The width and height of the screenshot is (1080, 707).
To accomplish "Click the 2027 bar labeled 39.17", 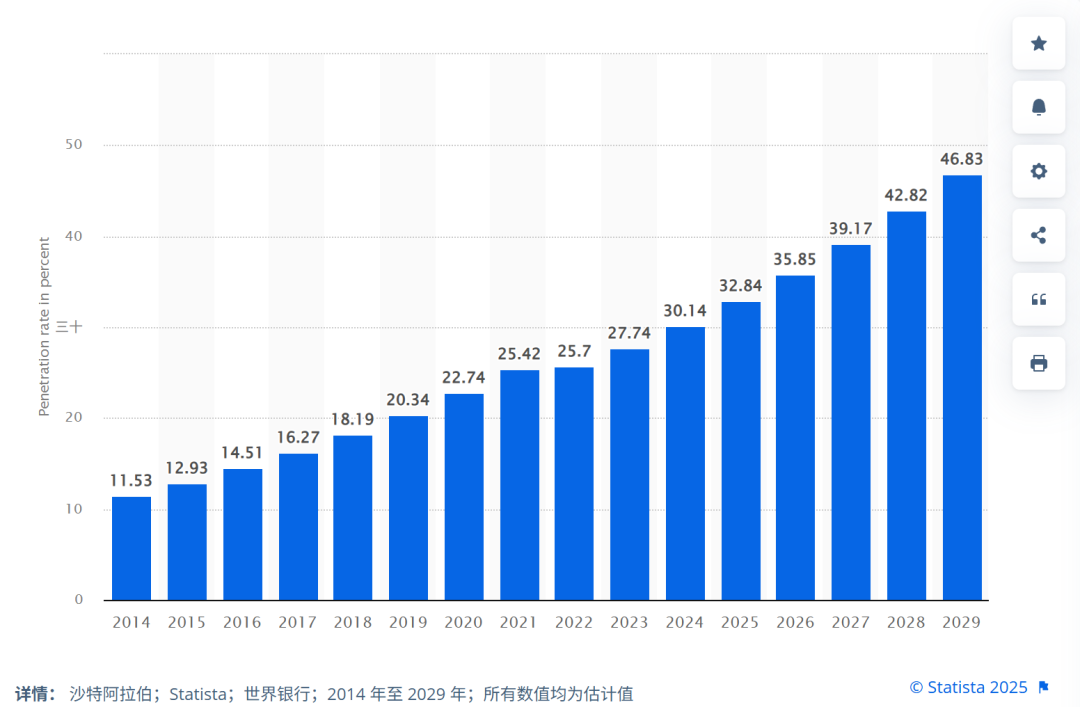I will [x=851, y=422].
